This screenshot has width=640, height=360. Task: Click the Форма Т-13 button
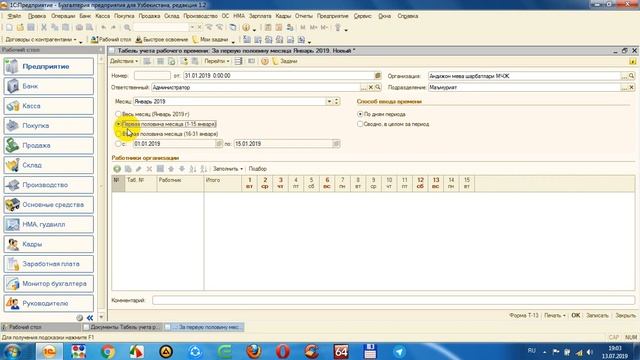pos(524,316)
